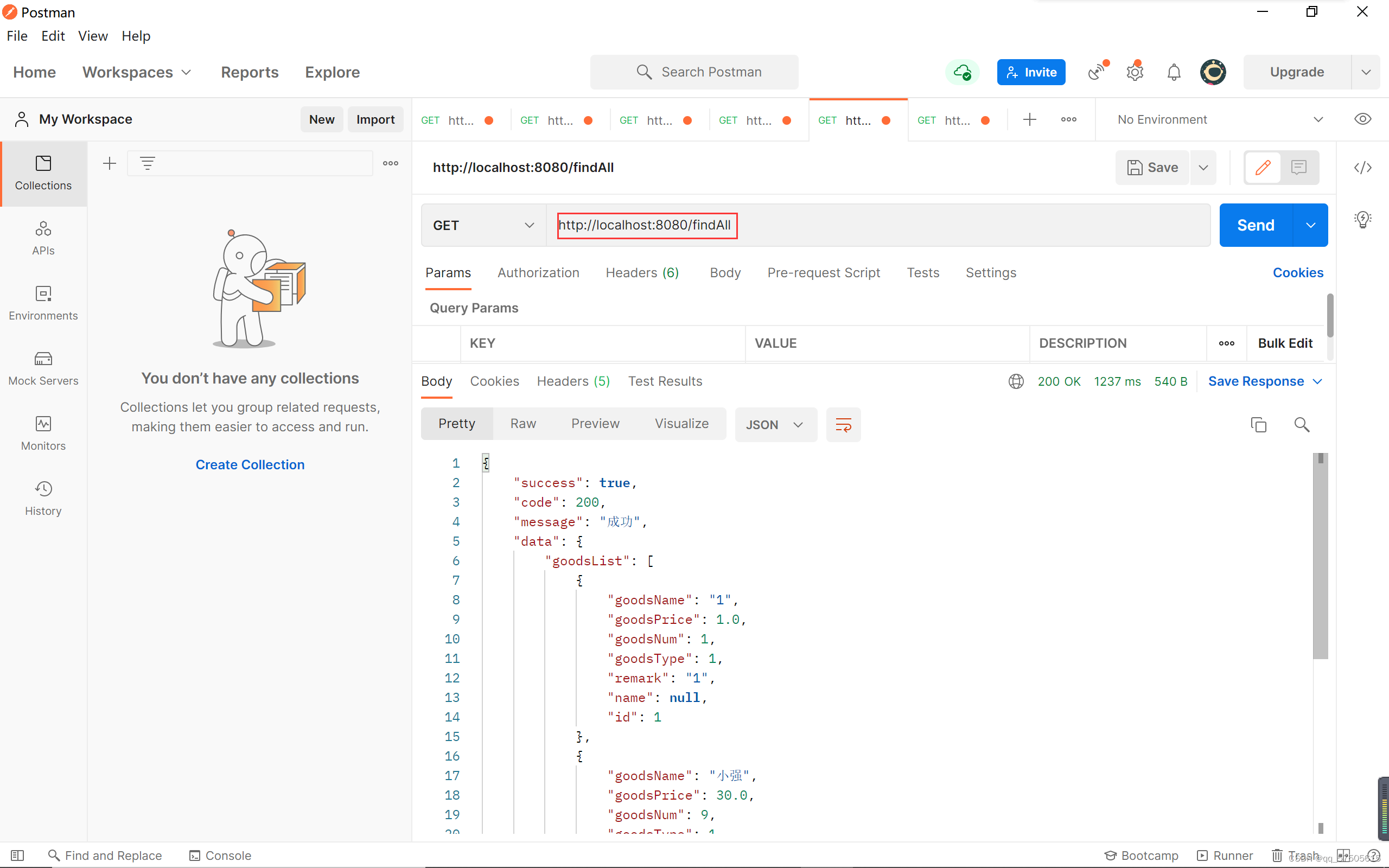Screen dimensions: 1389x868
Task: Open the Environments panel in the sidebar
Action: pyautogui.click(x=43, y=302)
